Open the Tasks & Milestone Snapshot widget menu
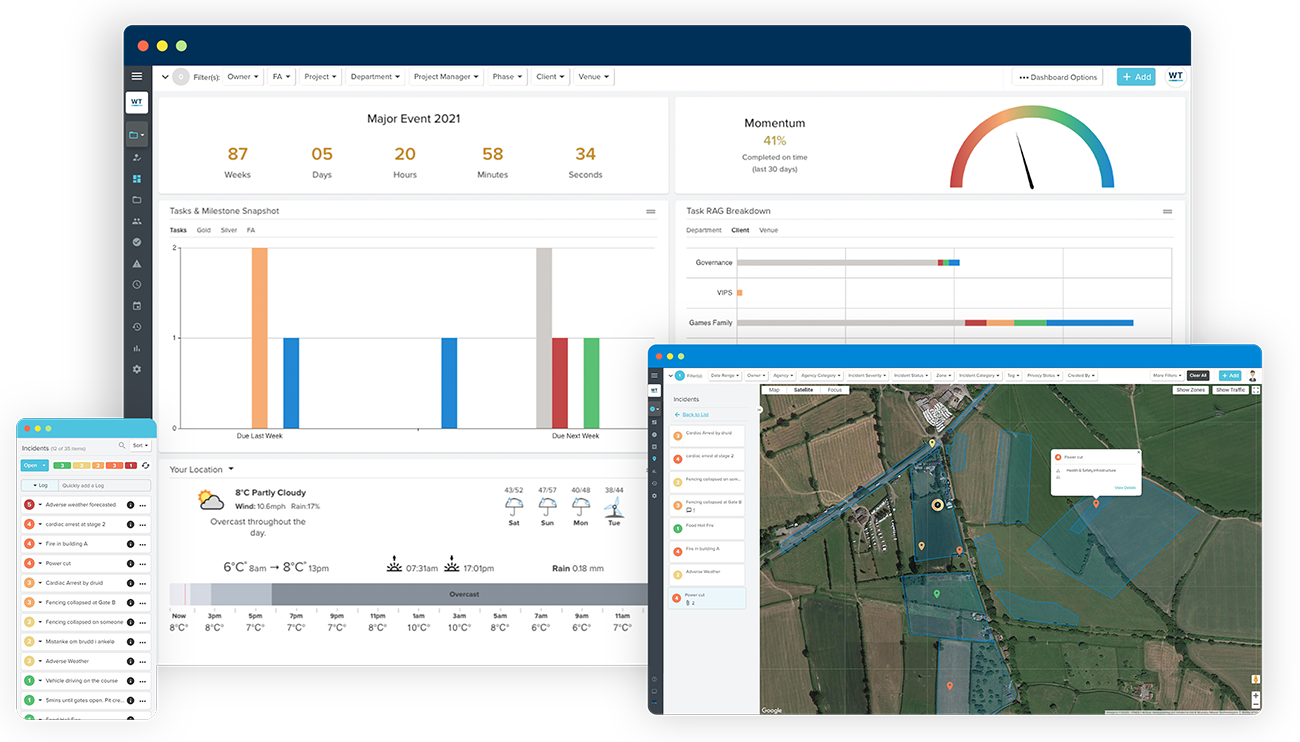The width and height of the screenshot is (1300, 742). pos(651,211)
